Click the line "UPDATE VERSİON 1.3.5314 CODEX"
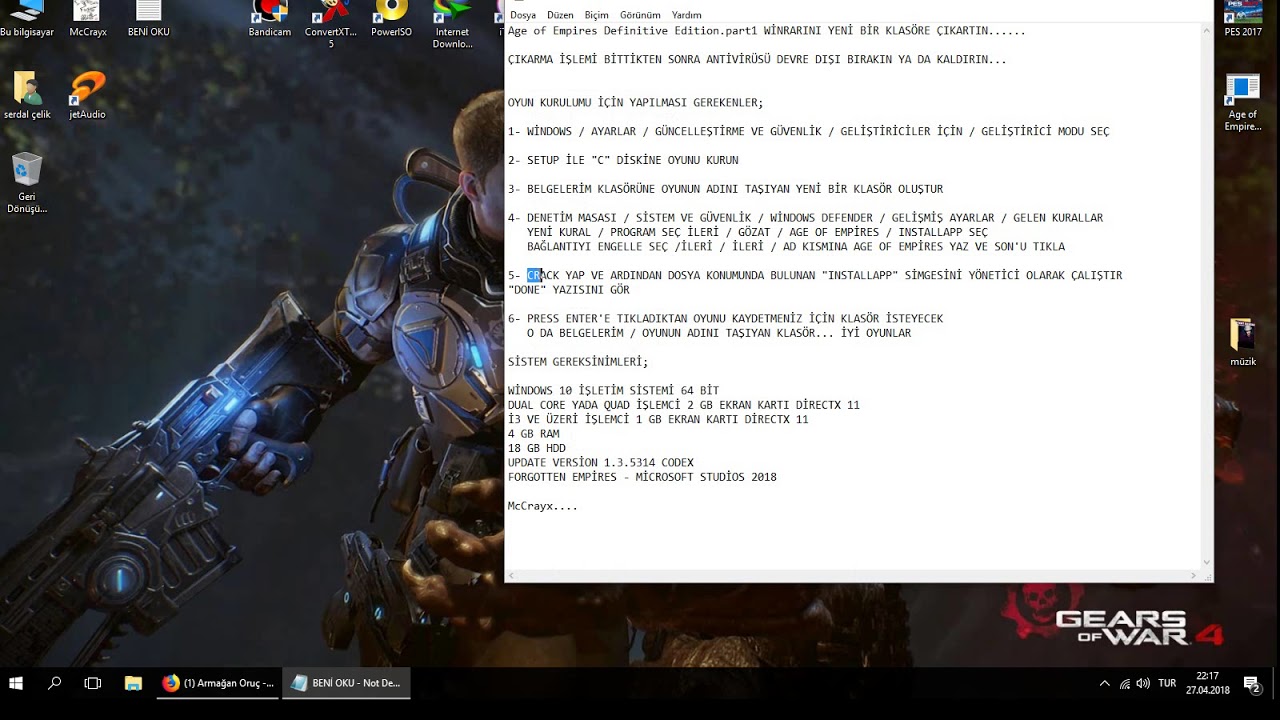The width and height of the screenshot is (1280, 720). coord(600,463)
